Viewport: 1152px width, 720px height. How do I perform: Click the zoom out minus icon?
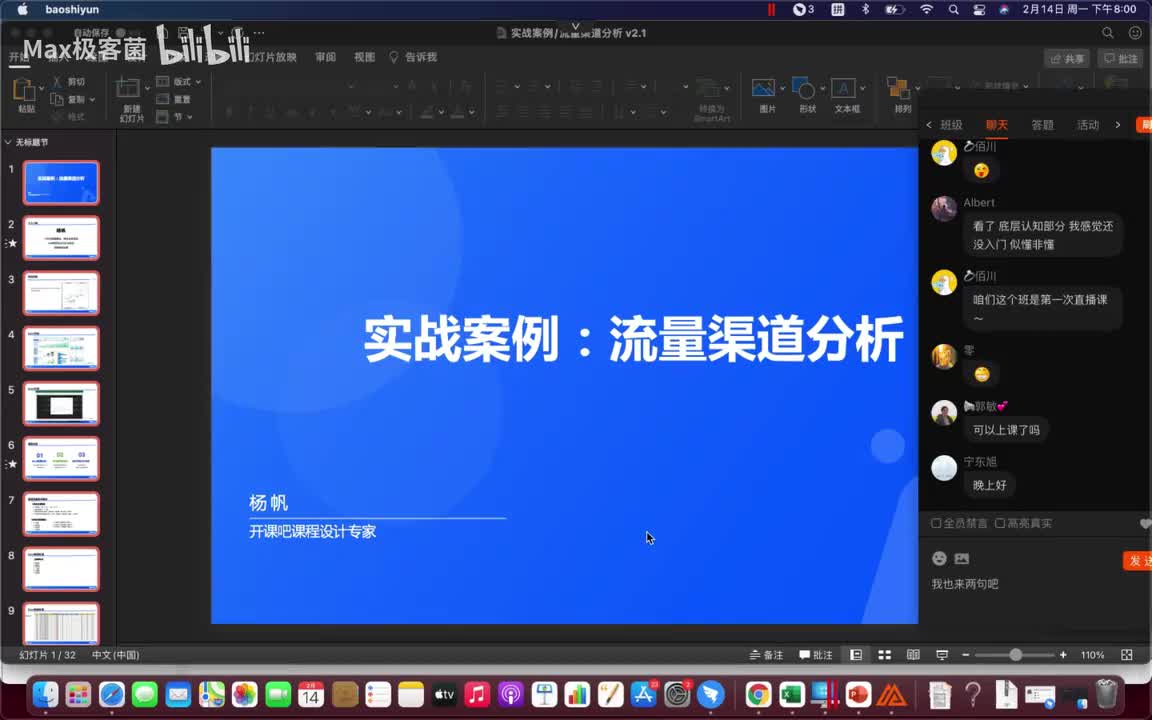[x=966, y=655]
